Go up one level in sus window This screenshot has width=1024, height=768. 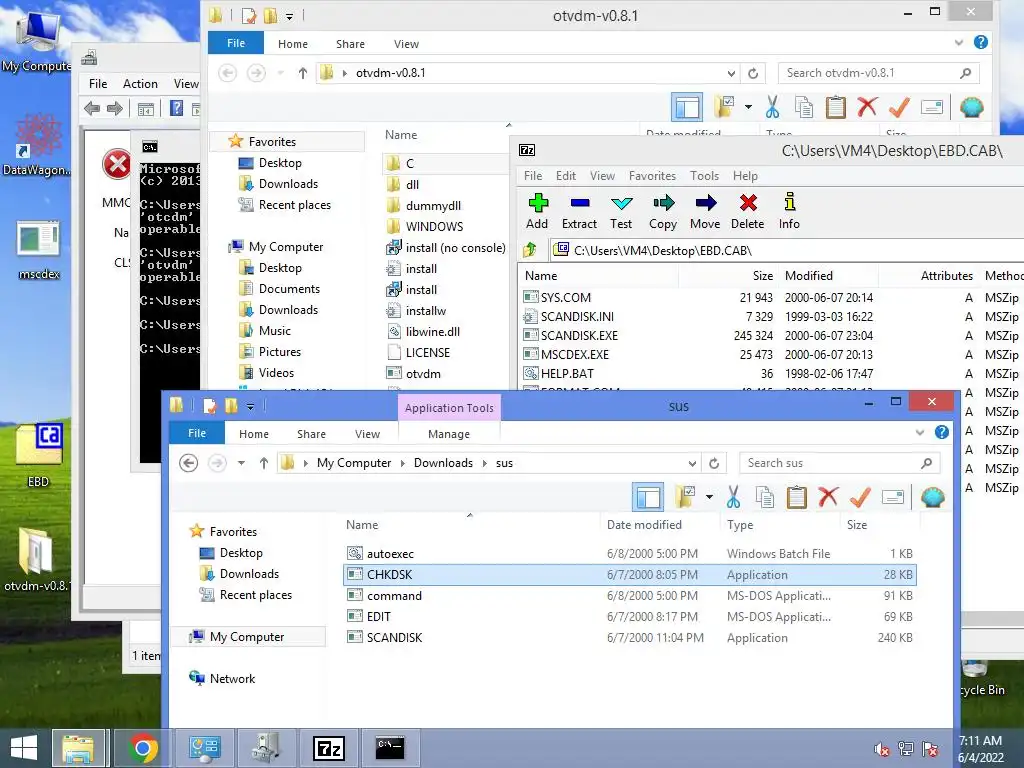263,463
